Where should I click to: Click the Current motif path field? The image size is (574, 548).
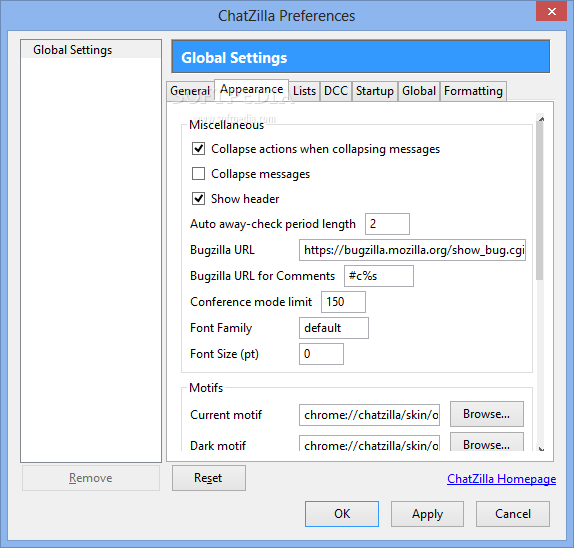pyautogui.click(x=369, y=415)
